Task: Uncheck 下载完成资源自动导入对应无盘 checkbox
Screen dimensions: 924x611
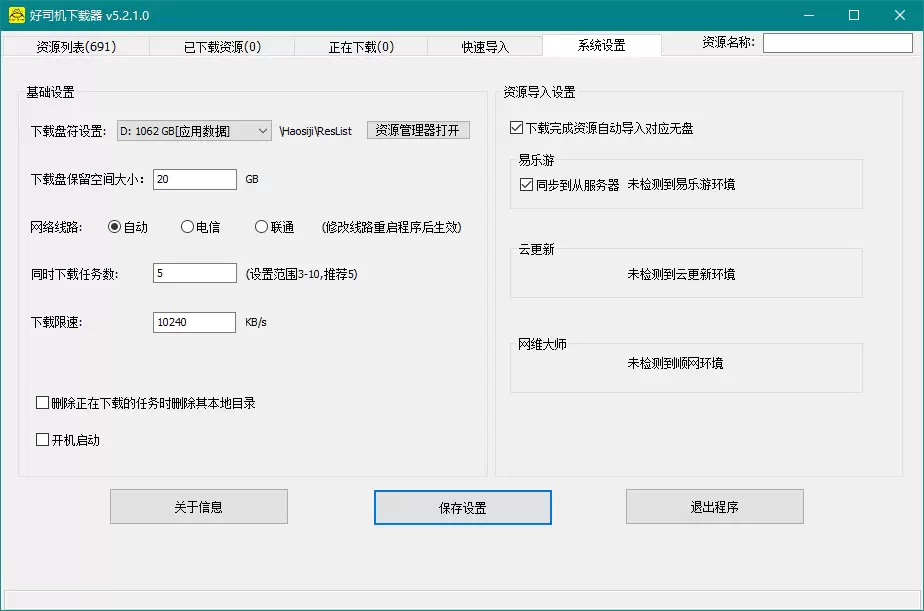Action: click(x=602, y=128)
